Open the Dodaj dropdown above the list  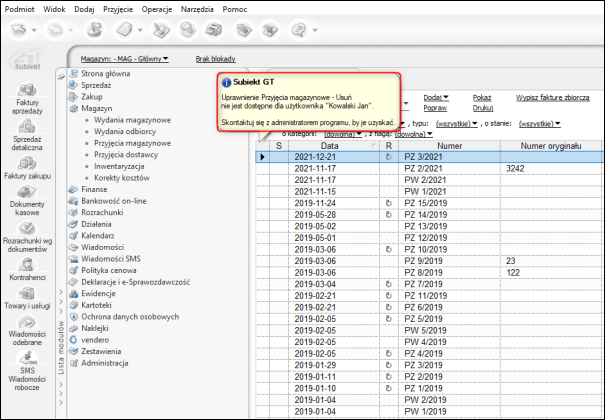tap(437, 97)
